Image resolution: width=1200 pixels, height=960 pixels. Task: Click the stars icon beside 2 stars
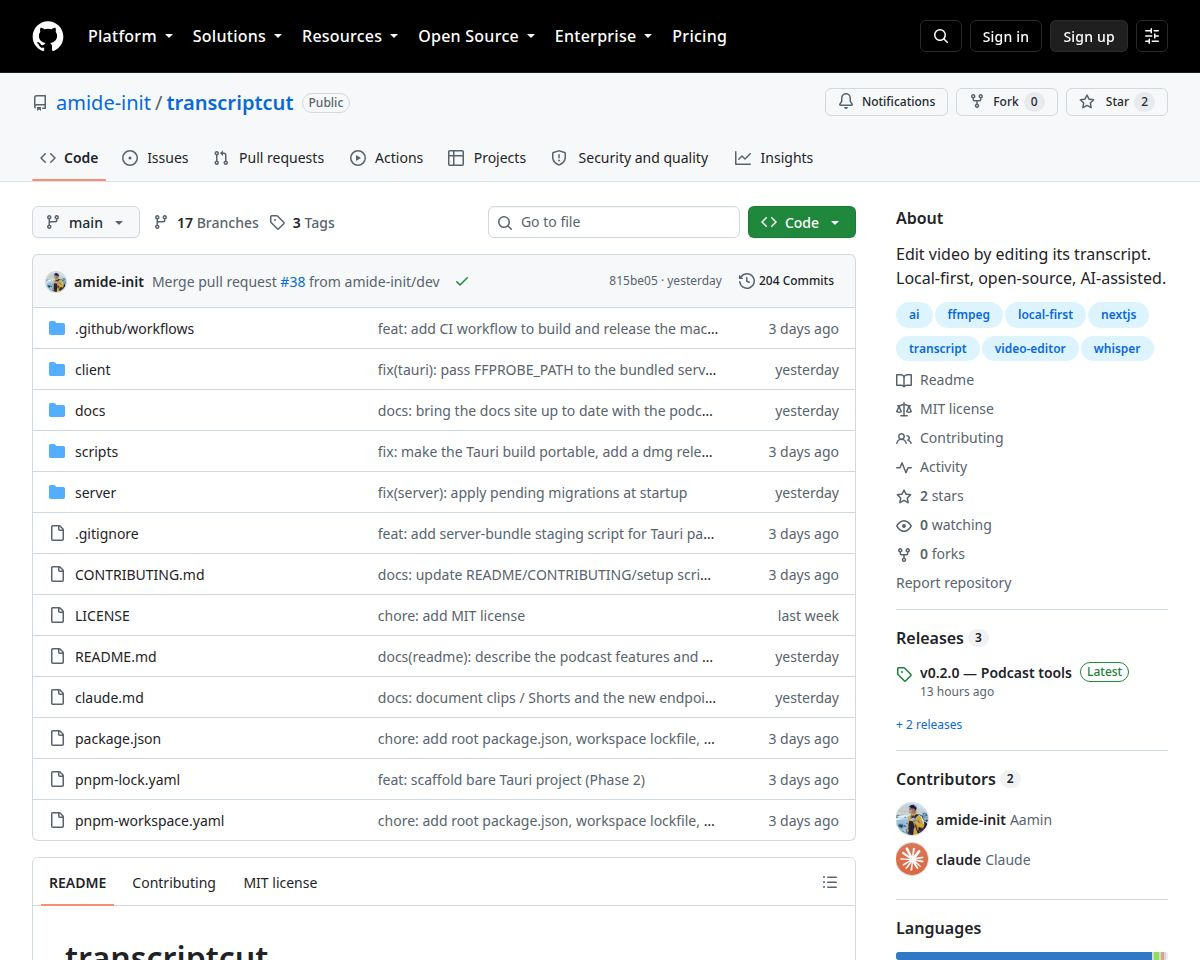tap(904, 496)
